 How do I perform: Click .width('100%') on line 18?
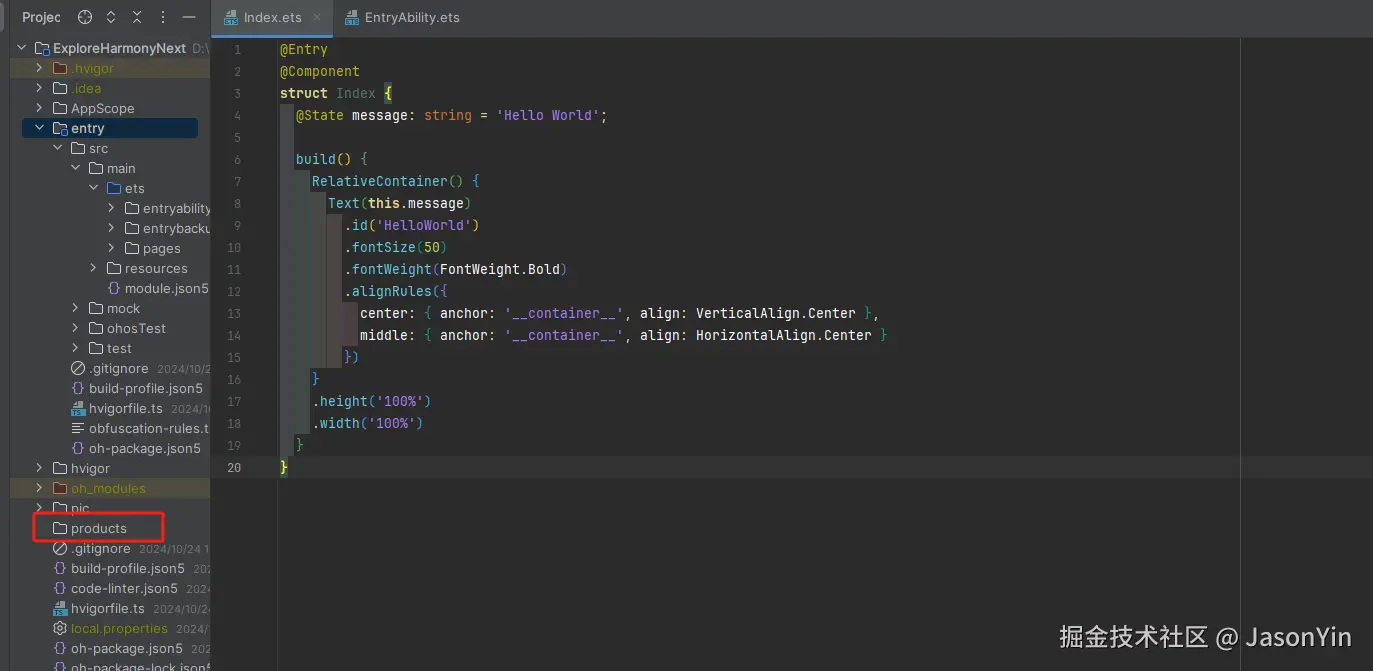pos(368,423)
